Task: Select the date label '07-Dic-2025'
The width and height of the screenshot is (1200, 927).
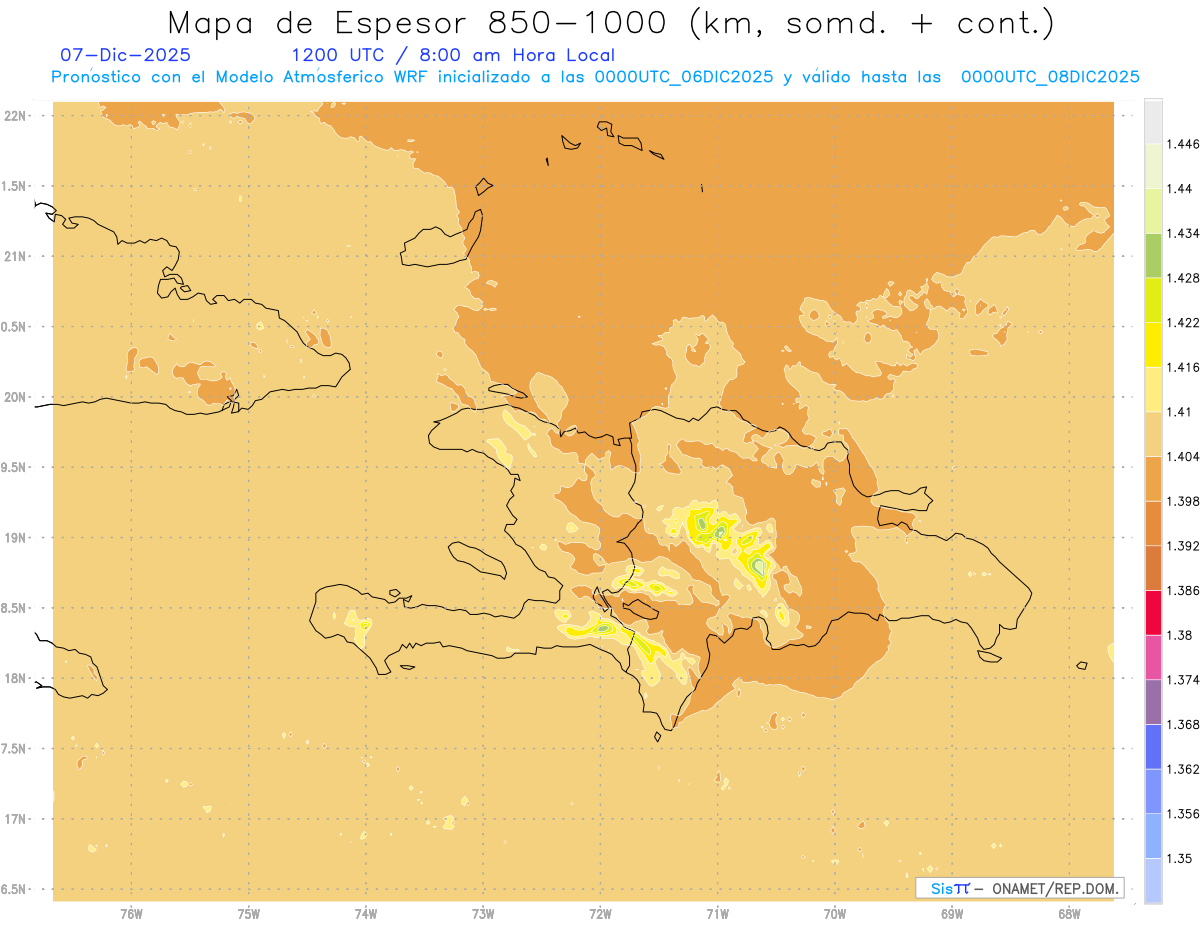Action: click(125, 55)
